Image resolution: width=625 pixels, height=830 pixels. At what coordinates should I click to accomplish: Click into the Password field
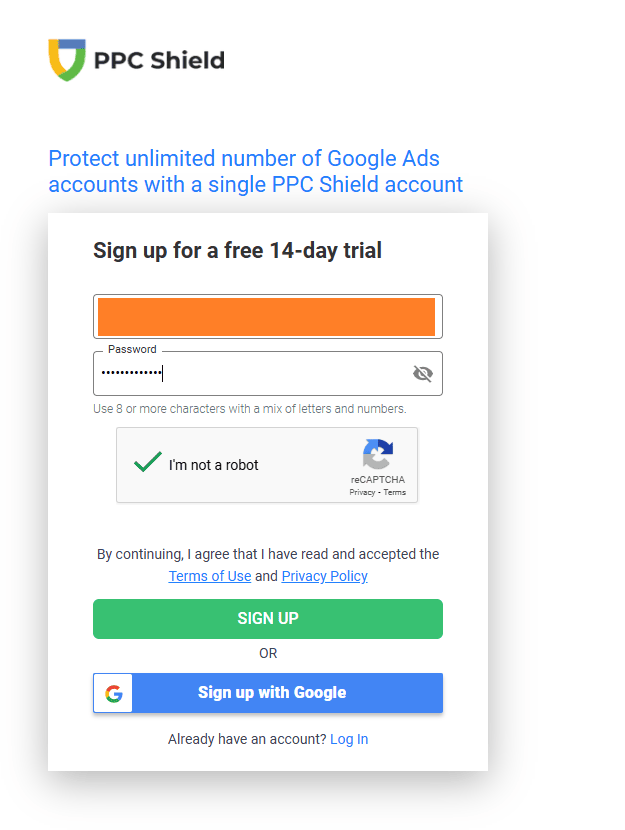250,374
